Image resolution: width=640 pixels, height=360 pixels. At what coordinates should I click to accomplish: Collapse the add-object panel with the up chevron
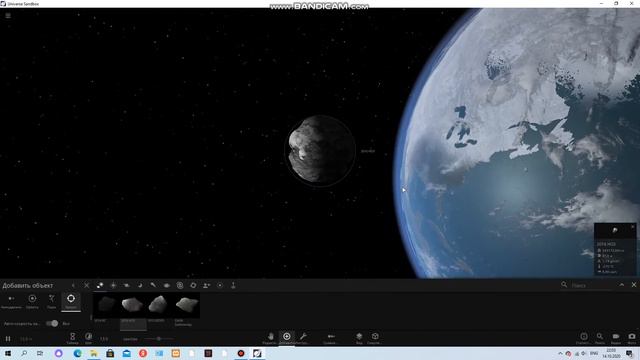click(x=622, y=285)
